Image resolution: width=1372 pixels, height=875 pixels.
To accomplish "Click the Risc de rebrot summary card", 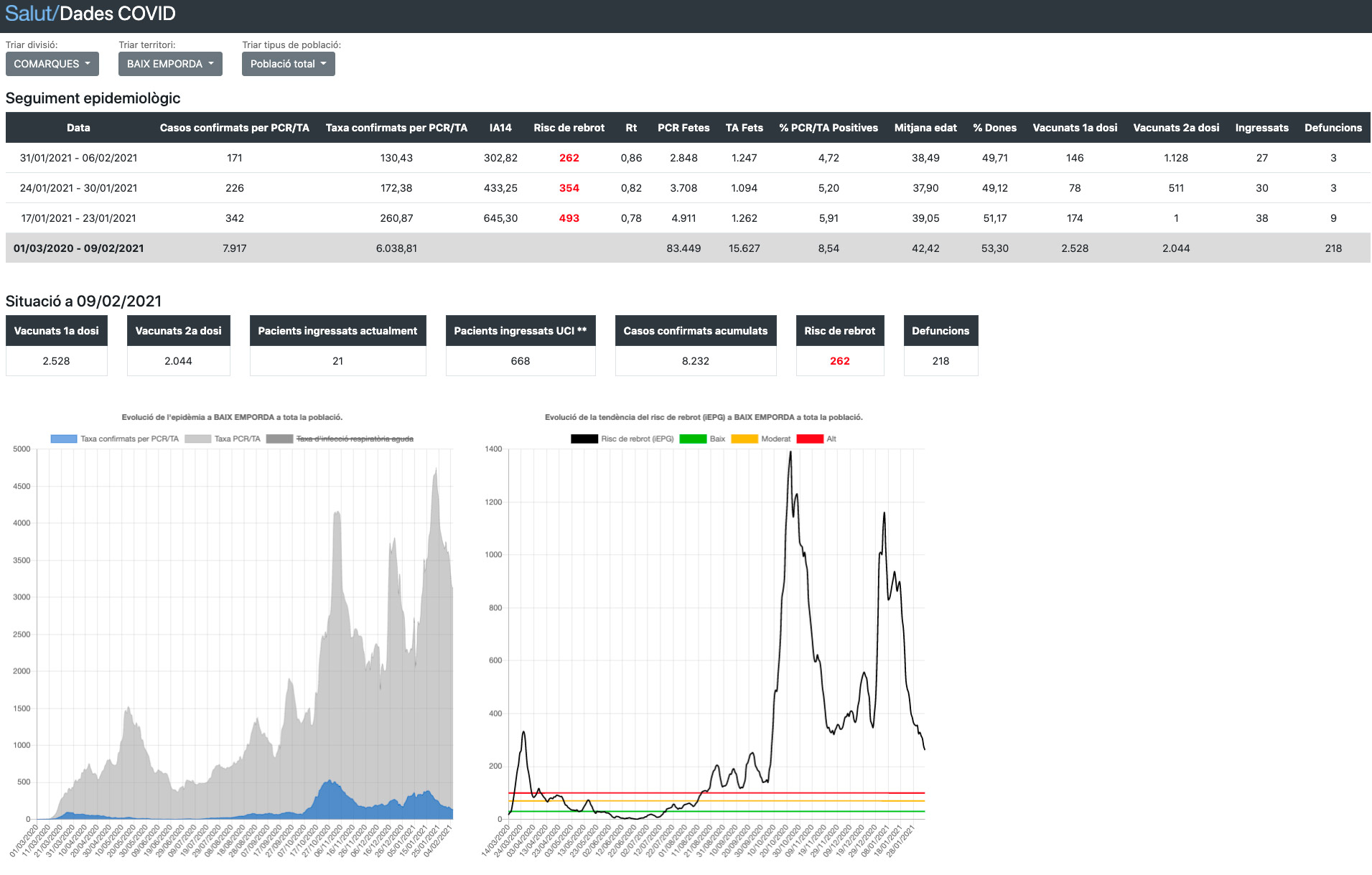I will click(x=840, y=345).
